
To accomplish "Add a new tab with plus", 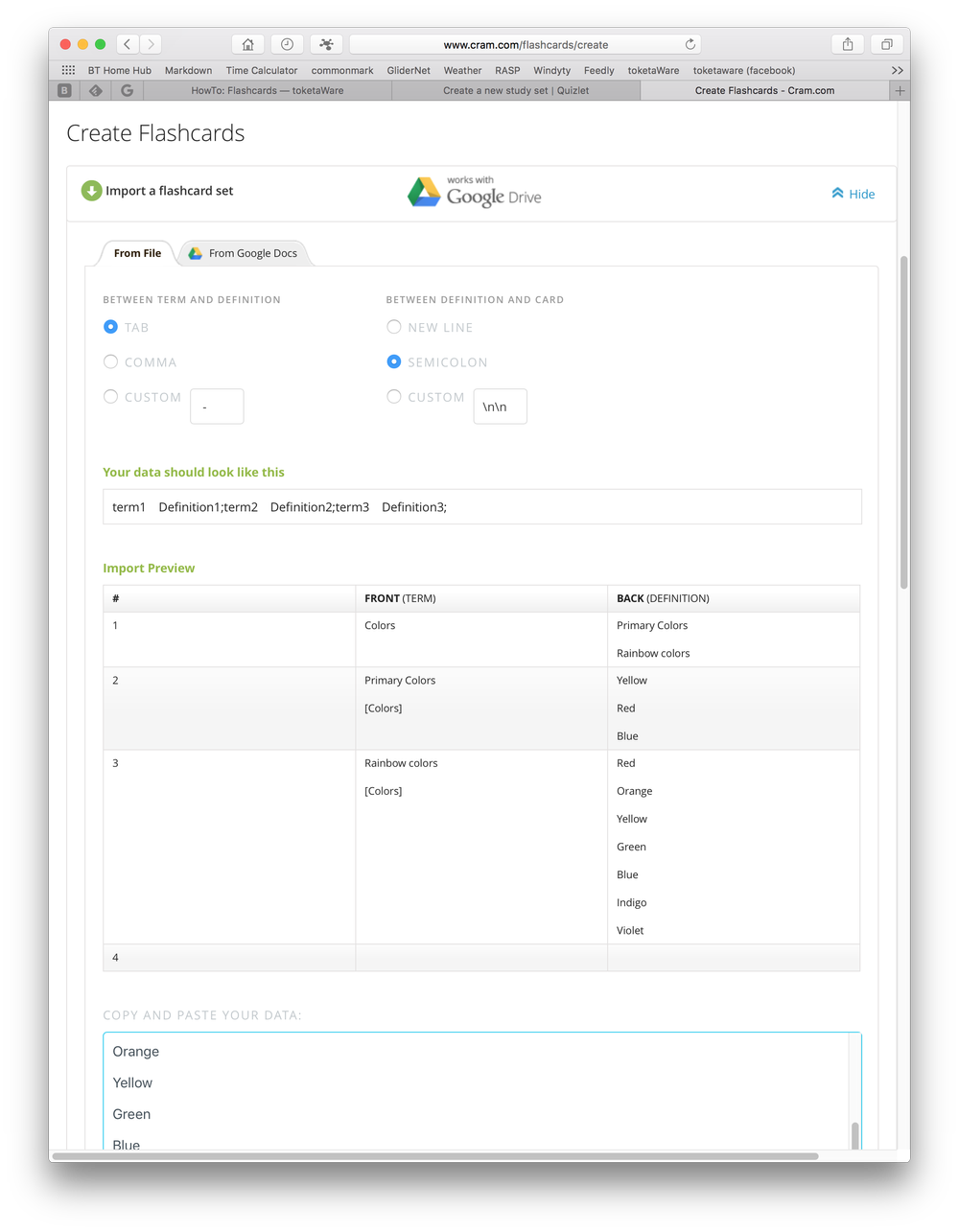I will (900, 90).
